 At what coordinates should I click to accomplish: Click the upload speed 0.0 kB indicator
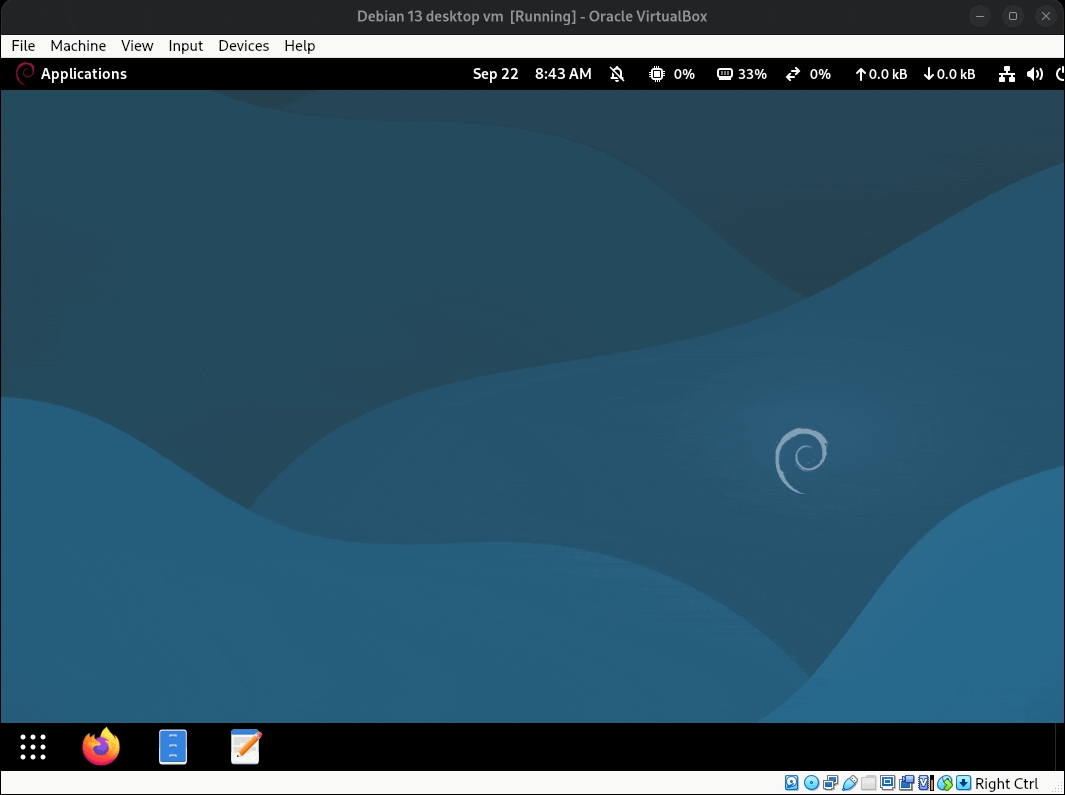880,74
